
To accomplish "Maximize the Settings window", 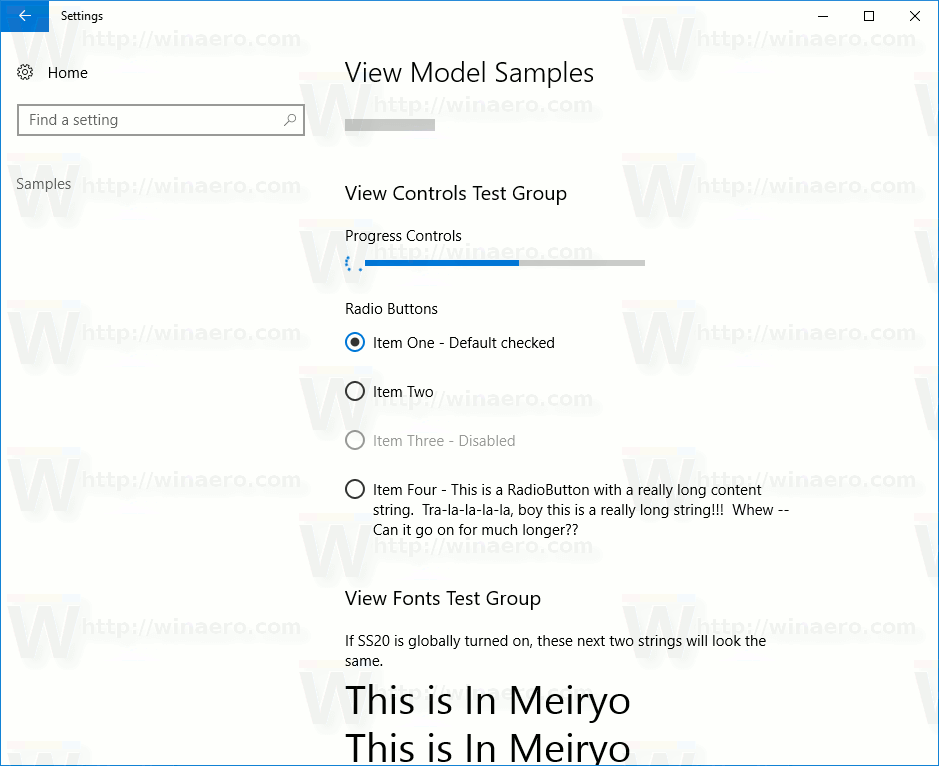I will [x=869, y=16].
